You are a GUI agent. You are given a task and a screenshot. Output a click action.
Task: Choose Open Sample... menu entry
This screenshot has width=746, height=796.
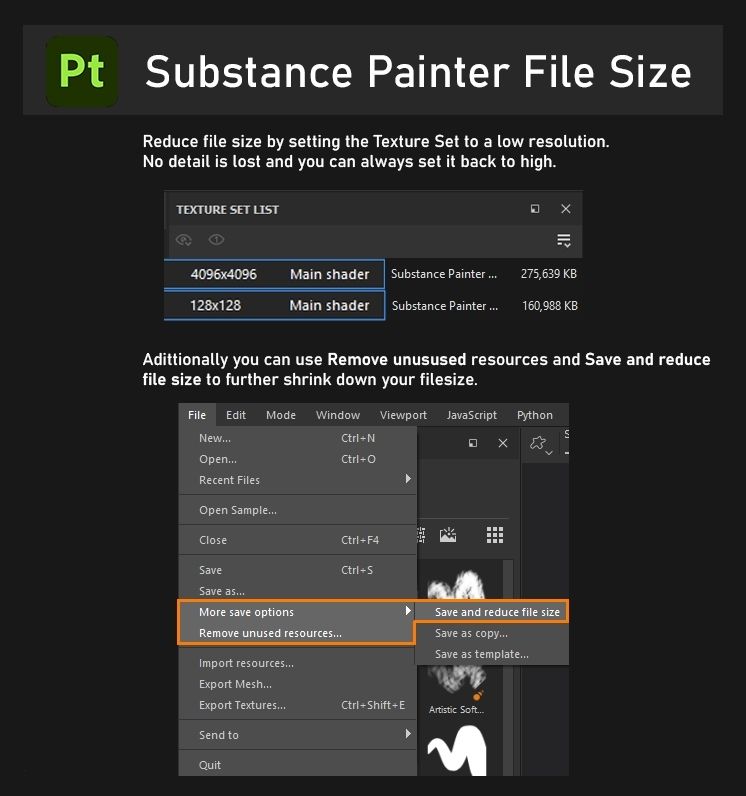pos(297,510)
